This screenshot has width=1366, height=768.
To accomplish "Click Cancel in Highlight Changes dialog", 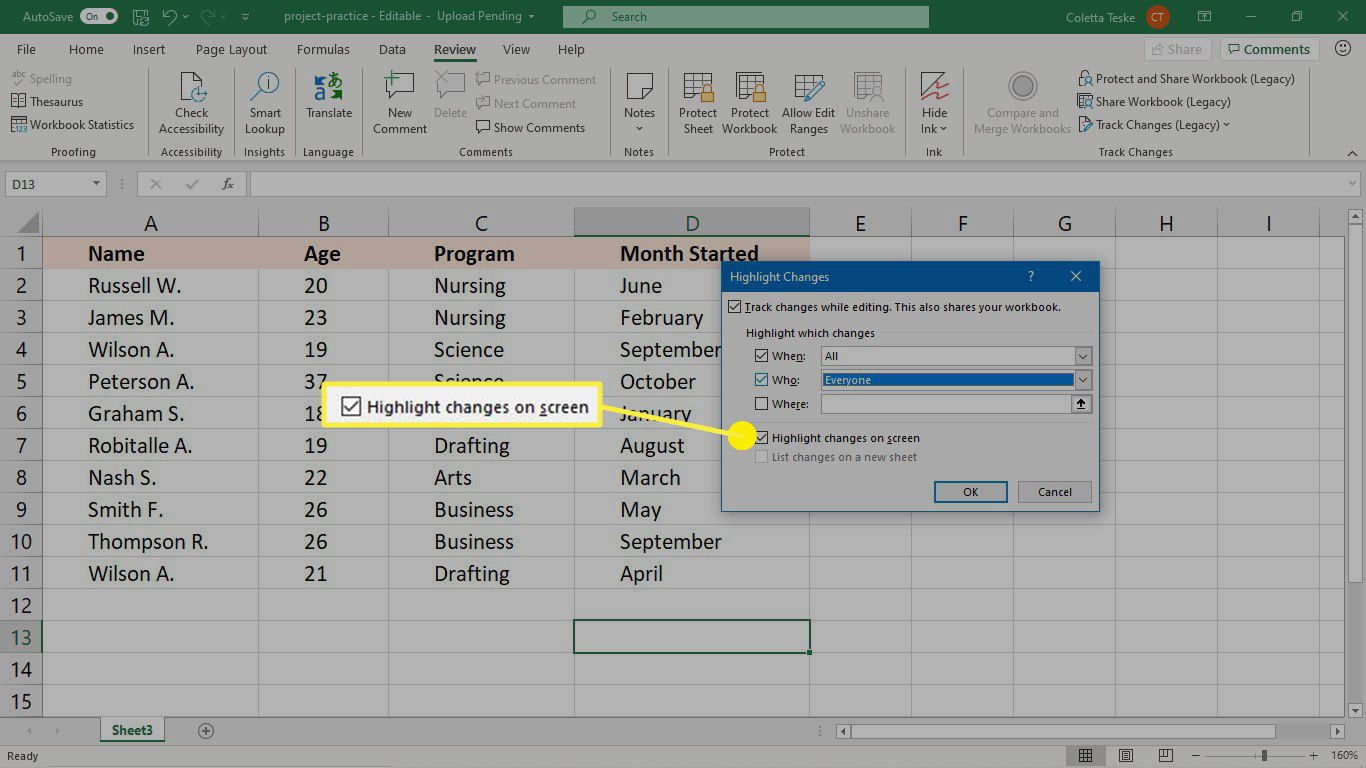I will click(x=1054, y=492).
